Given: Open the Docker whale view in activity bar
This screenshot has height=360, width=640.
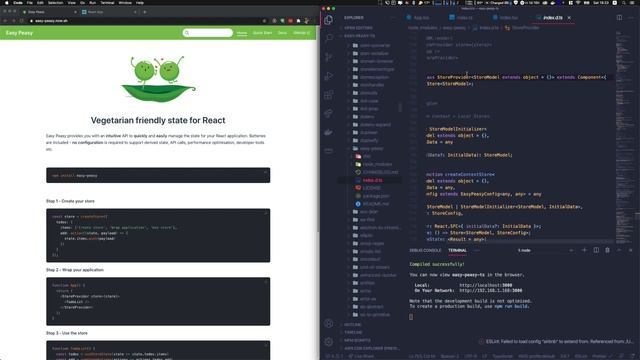Looking at the screenshot, I should 329,132.
